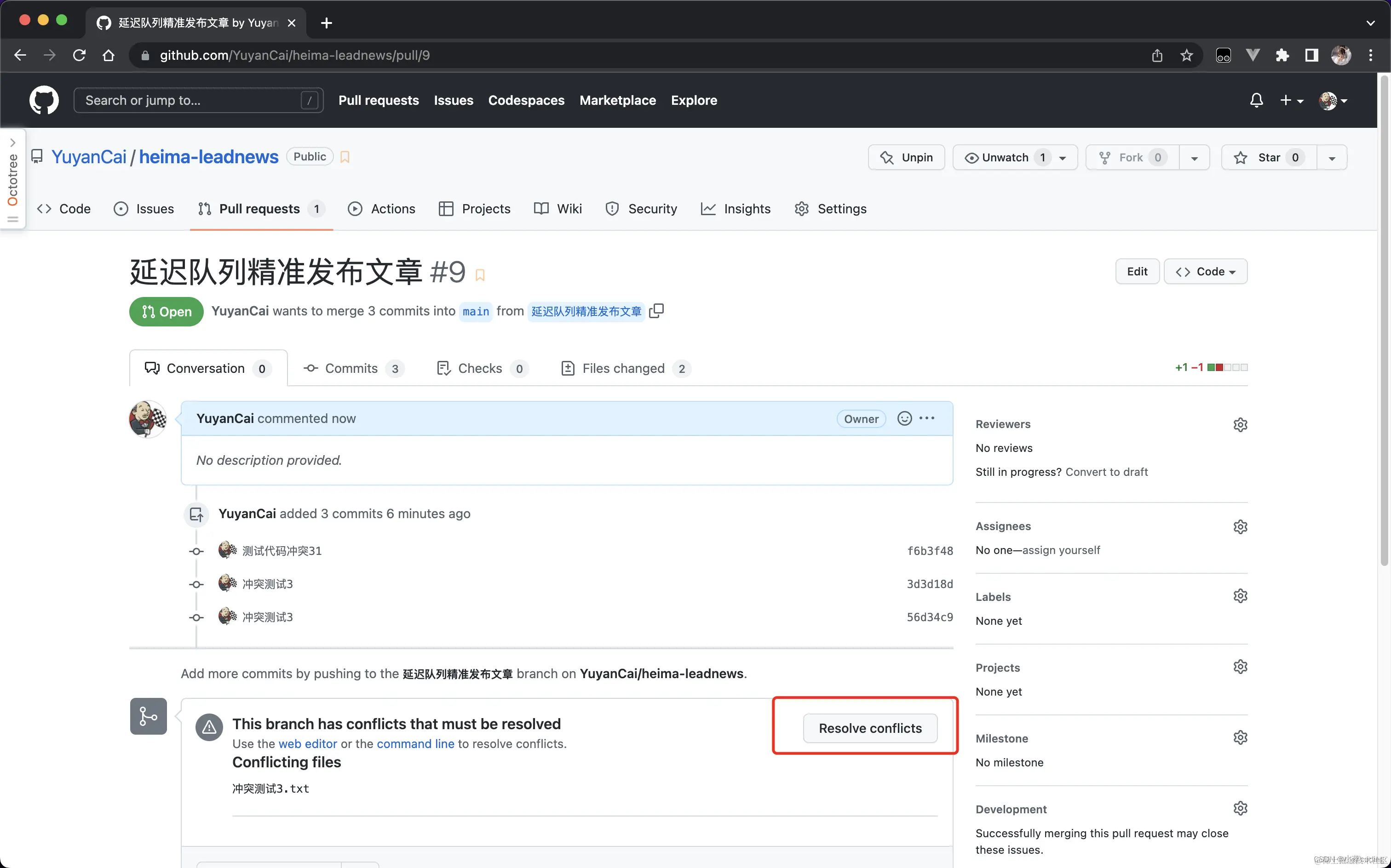The height and width of the screenshot is (868, 1391).
Task: Click the Reviewers gear icon
Action: (1240, 425)
